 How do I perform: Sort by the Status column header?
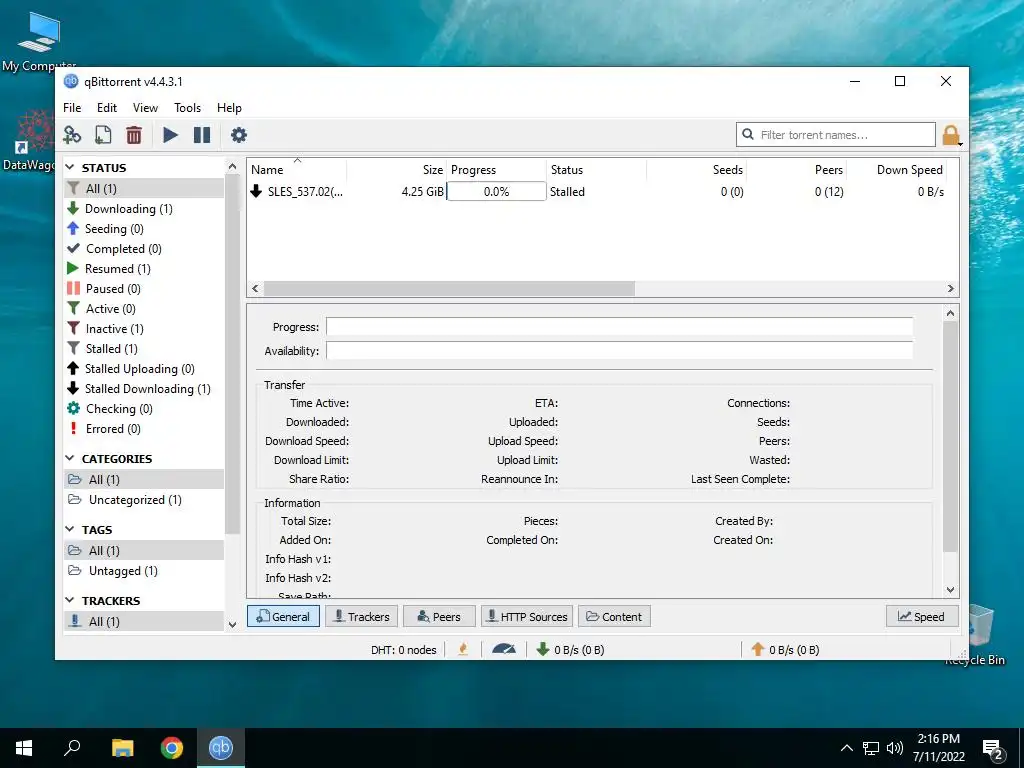click(596, 170)
